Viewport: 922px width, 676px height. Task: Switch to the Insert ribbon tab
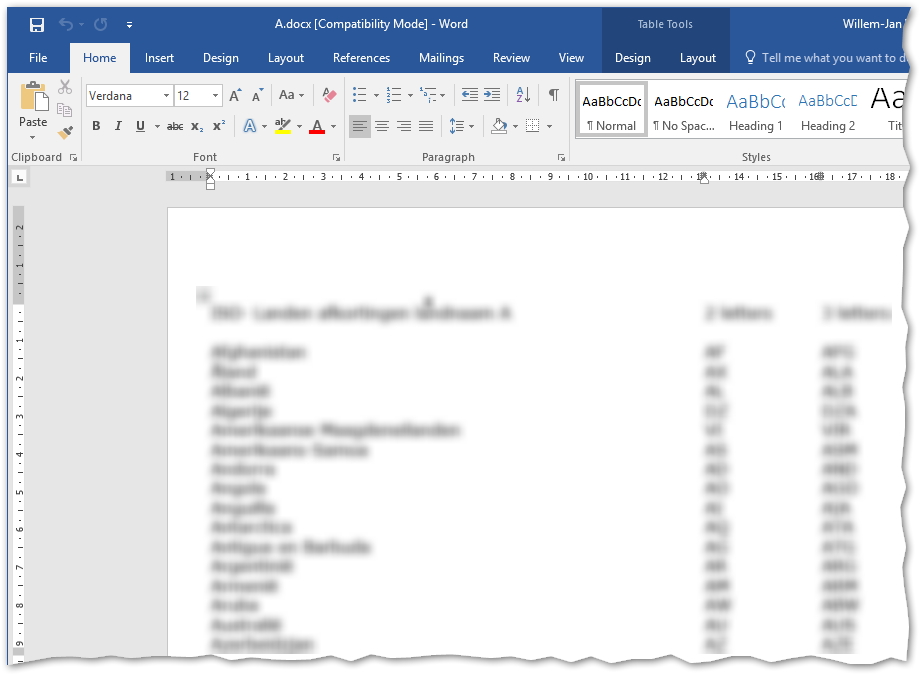[159, 58]
